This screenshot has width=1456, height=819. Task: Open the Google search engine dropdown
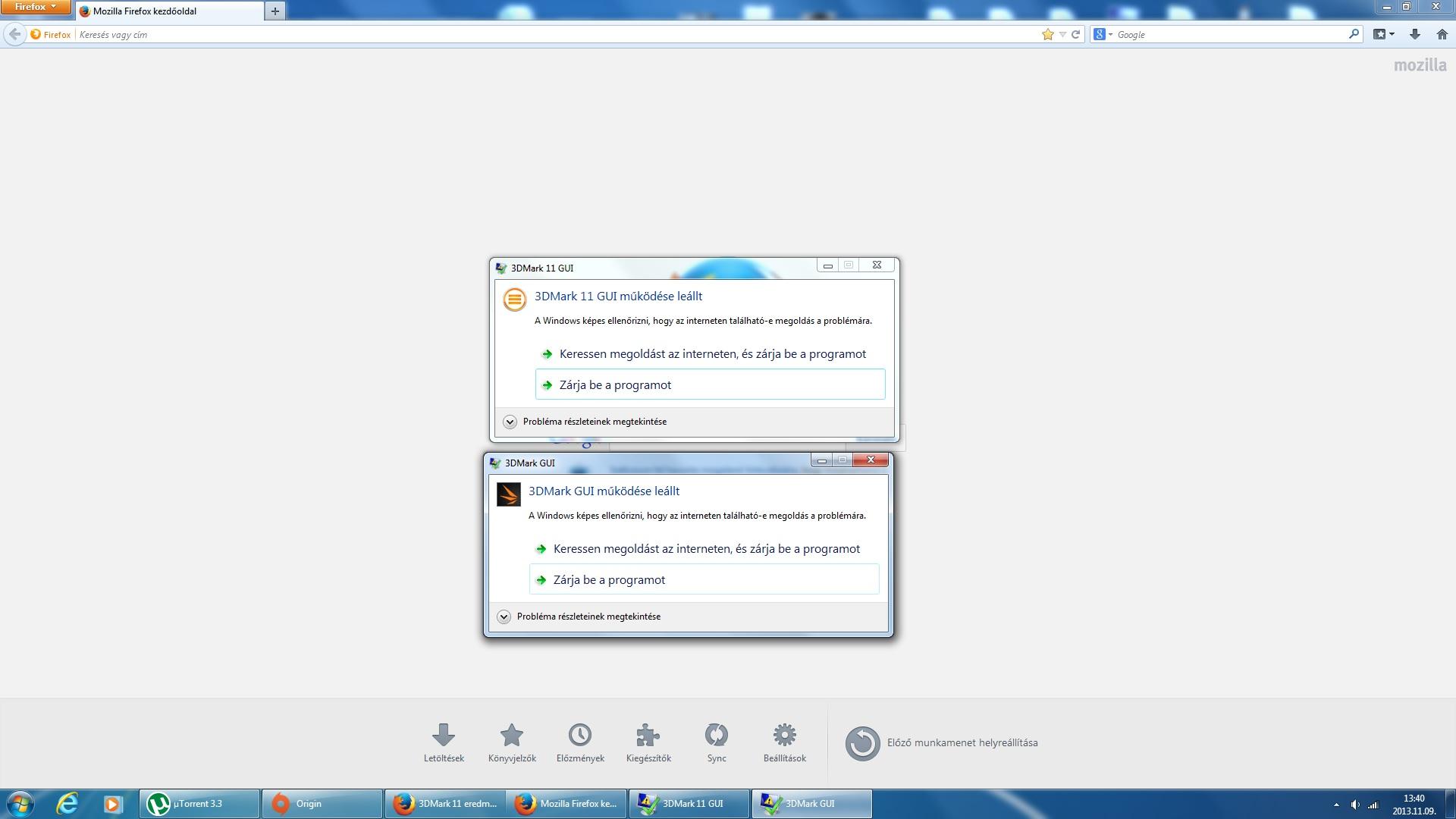[1103, 34]
